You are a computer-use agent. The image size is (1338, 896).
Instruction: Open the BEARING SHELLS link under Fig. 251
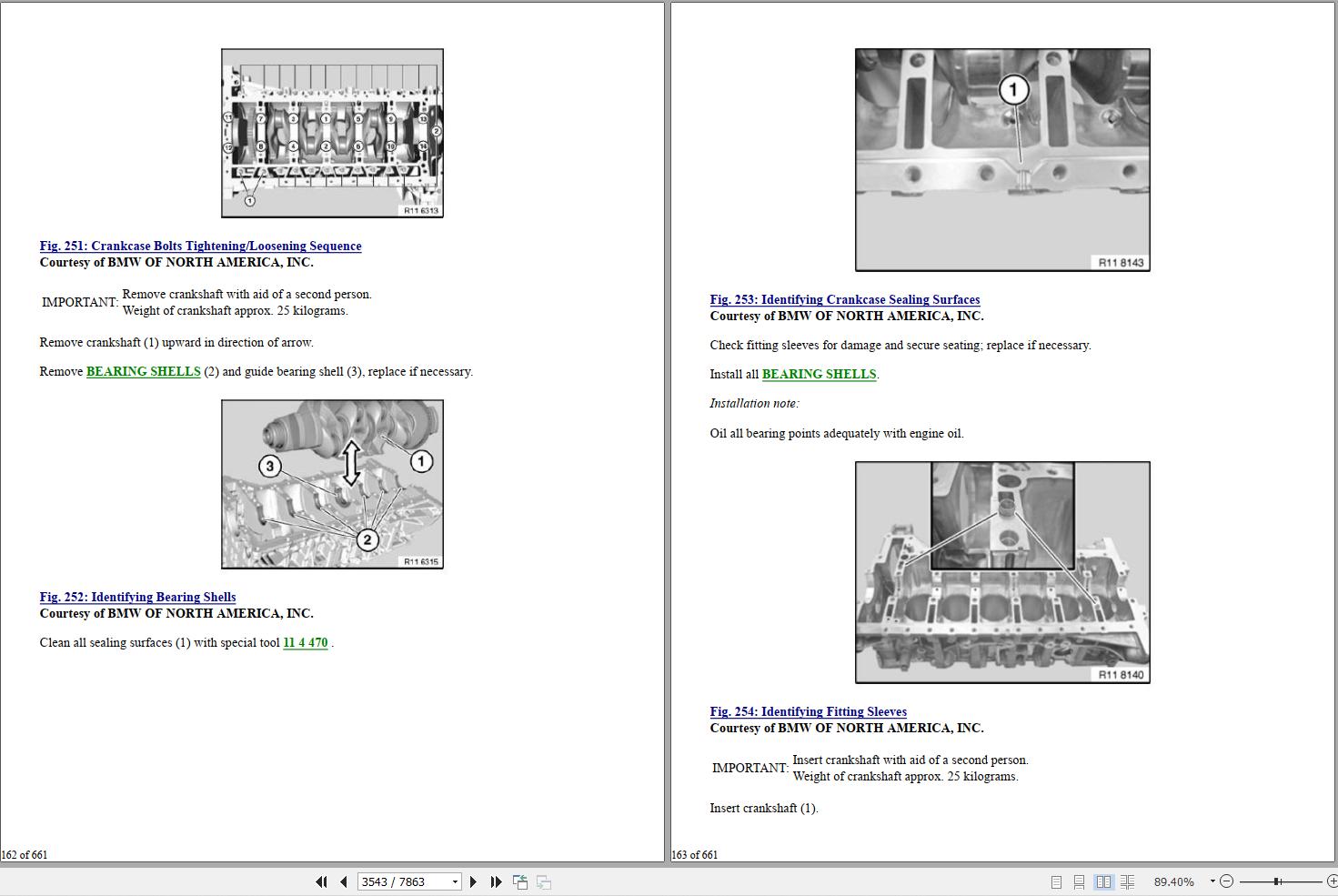pos(143,371)
